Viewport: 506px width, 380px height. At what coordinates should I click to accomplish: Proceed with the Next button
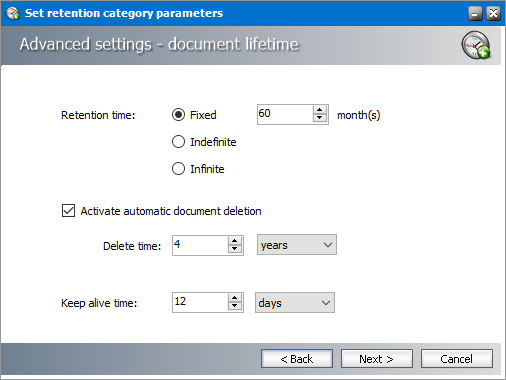[x=377, y=359]
